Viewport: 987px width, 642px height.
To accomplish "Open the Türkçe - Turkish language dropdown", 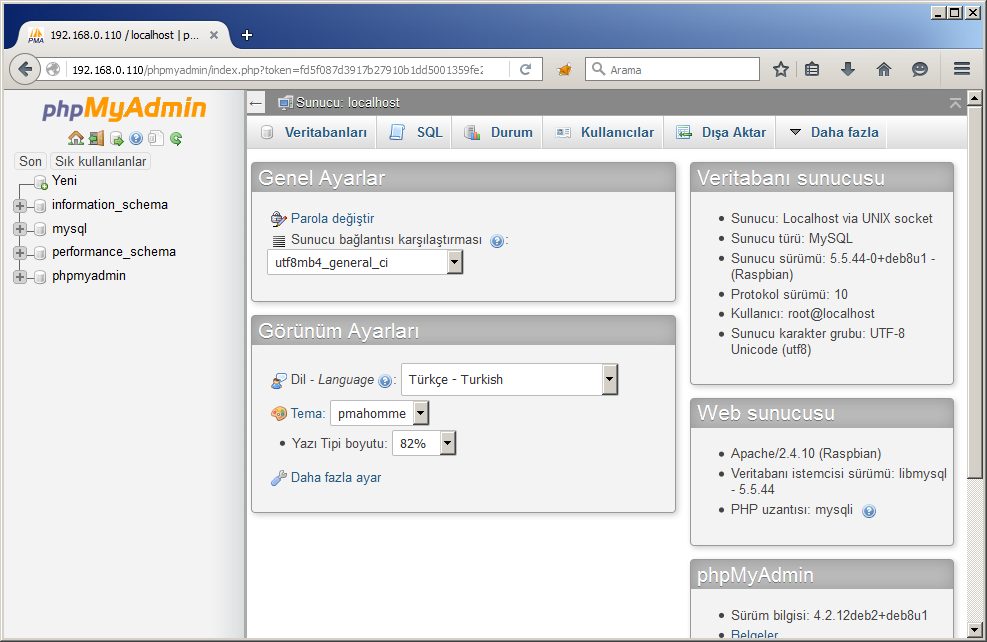I will (x=510, y=380).
